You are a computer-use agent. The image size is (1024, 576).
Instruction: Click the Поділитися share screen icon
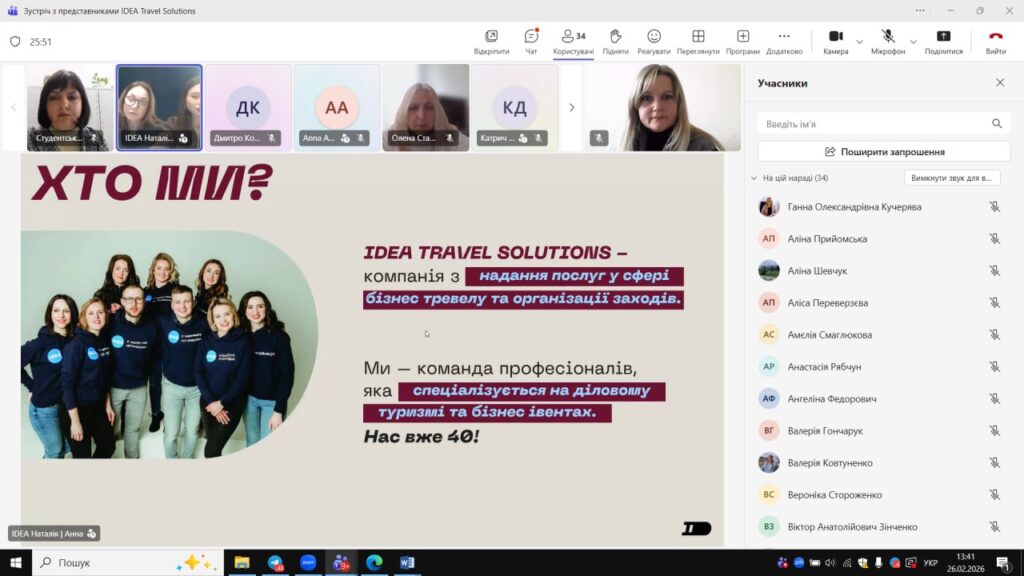[x=943, y=41]
